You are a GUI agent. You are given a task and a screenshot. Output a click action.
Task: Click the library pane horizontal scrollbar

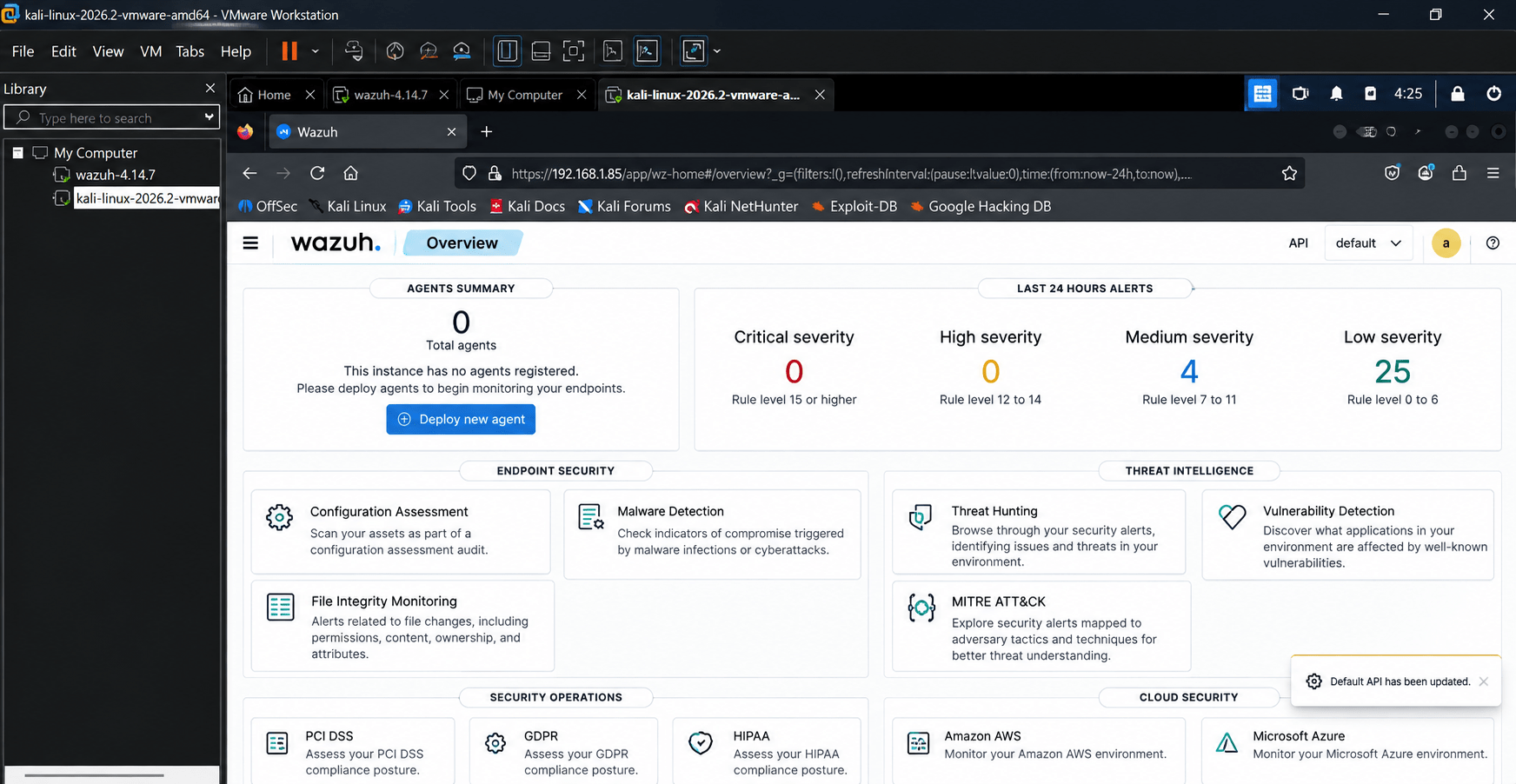(x=94, y=774)
